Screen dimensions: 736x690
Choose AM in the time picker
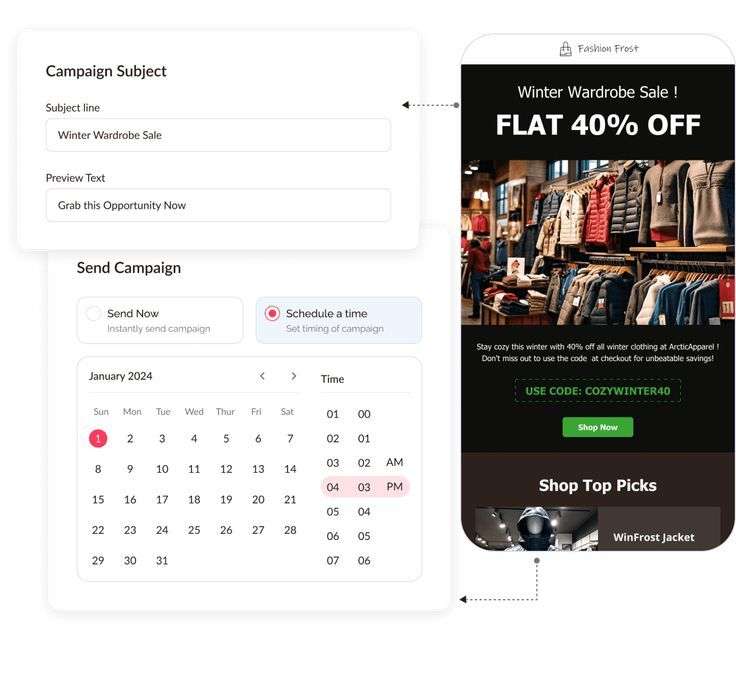point(395,462)
